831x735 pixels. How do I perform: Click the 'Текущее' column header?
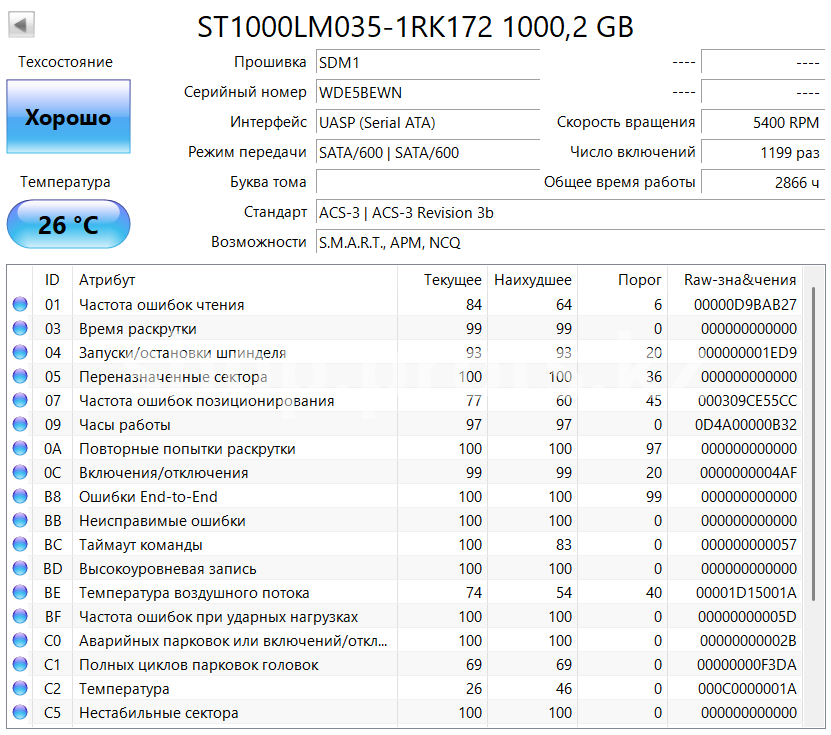pos(452,280)
